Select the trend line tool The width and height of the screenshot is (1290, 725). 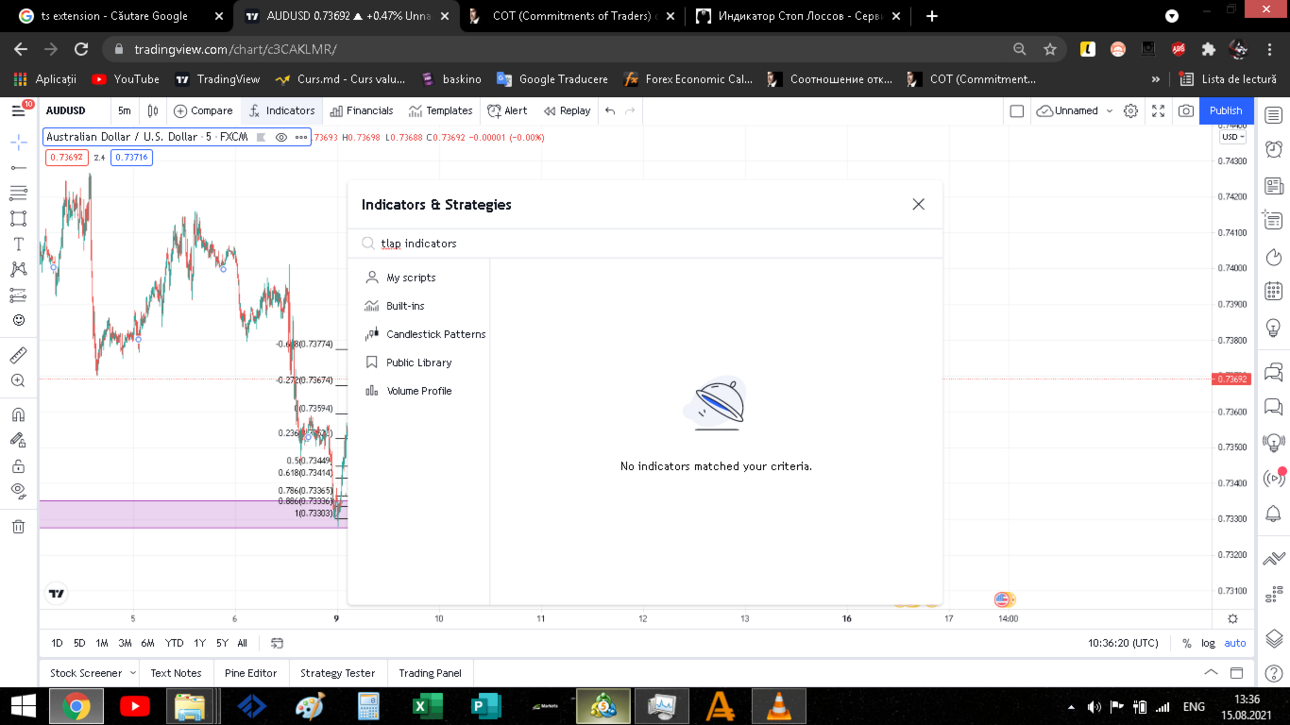[x=18, y=167]
